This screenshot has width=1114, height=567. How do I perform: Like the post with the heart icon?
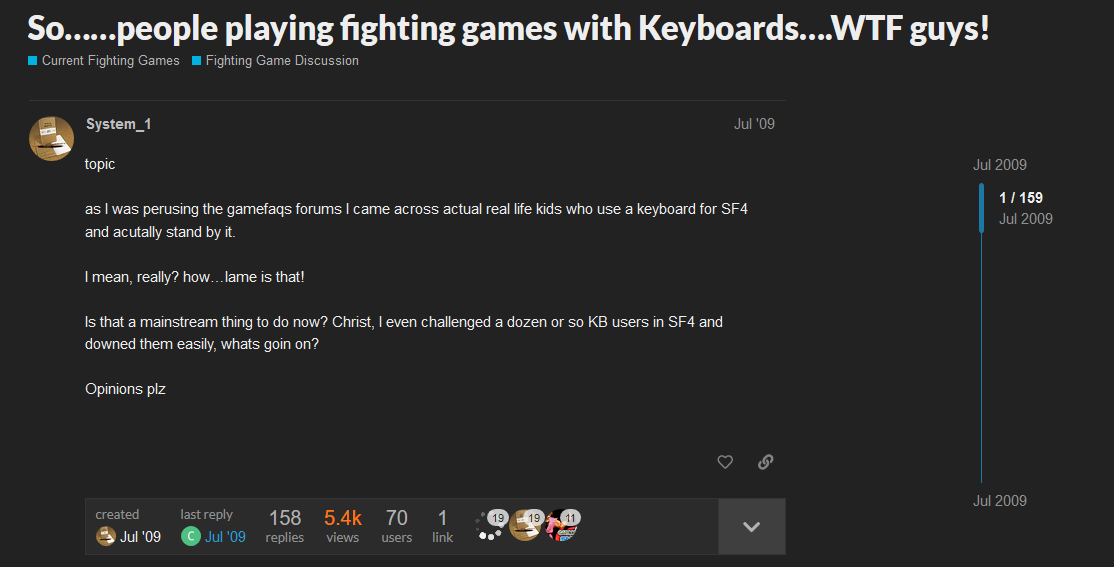pyautogui.click(x=725, y=462)
